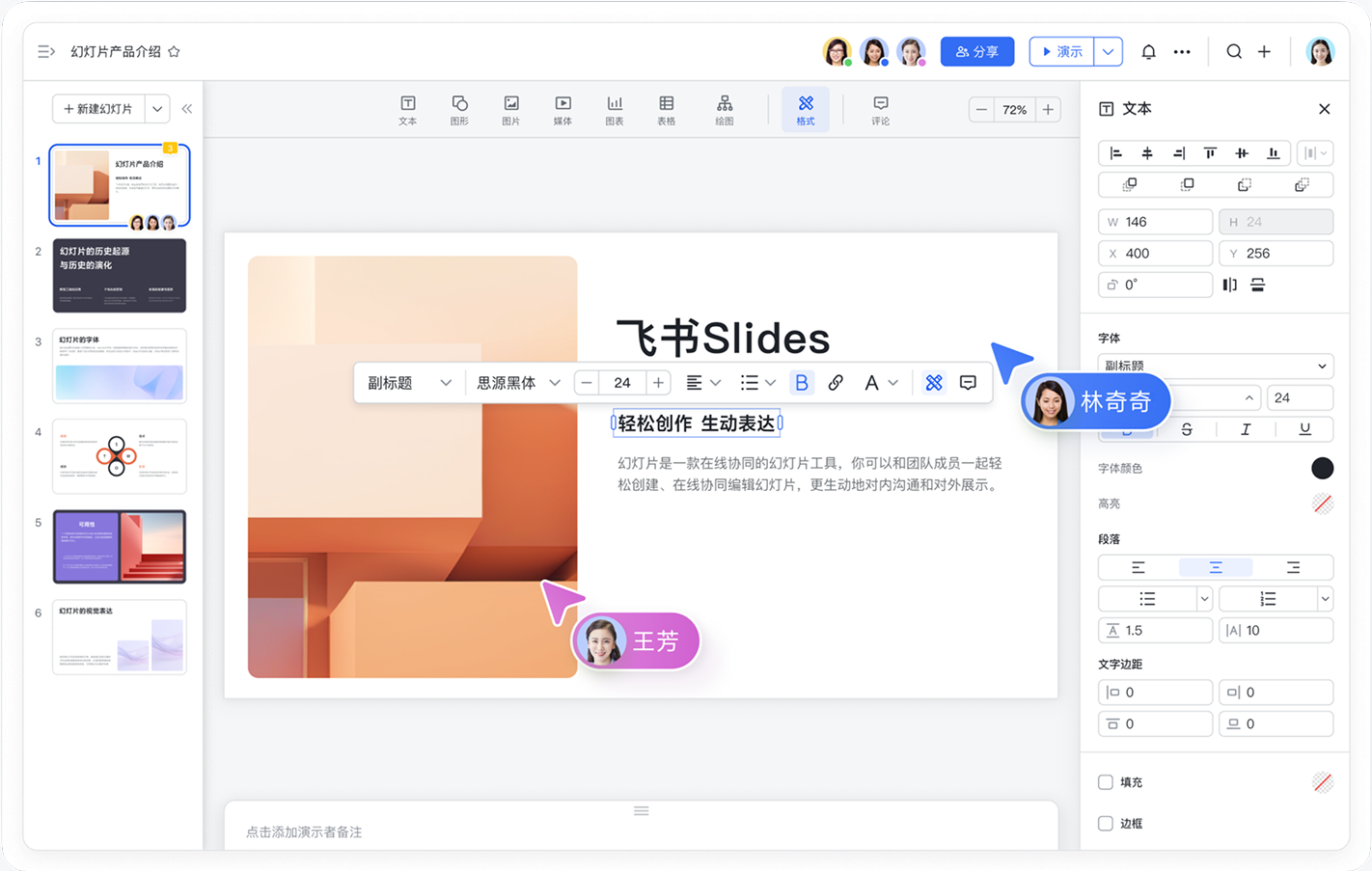The height and width of the screenshot is (871, 1372).
Task: Open the drawing (绘图) tool
Action: [x=725, y=110]
